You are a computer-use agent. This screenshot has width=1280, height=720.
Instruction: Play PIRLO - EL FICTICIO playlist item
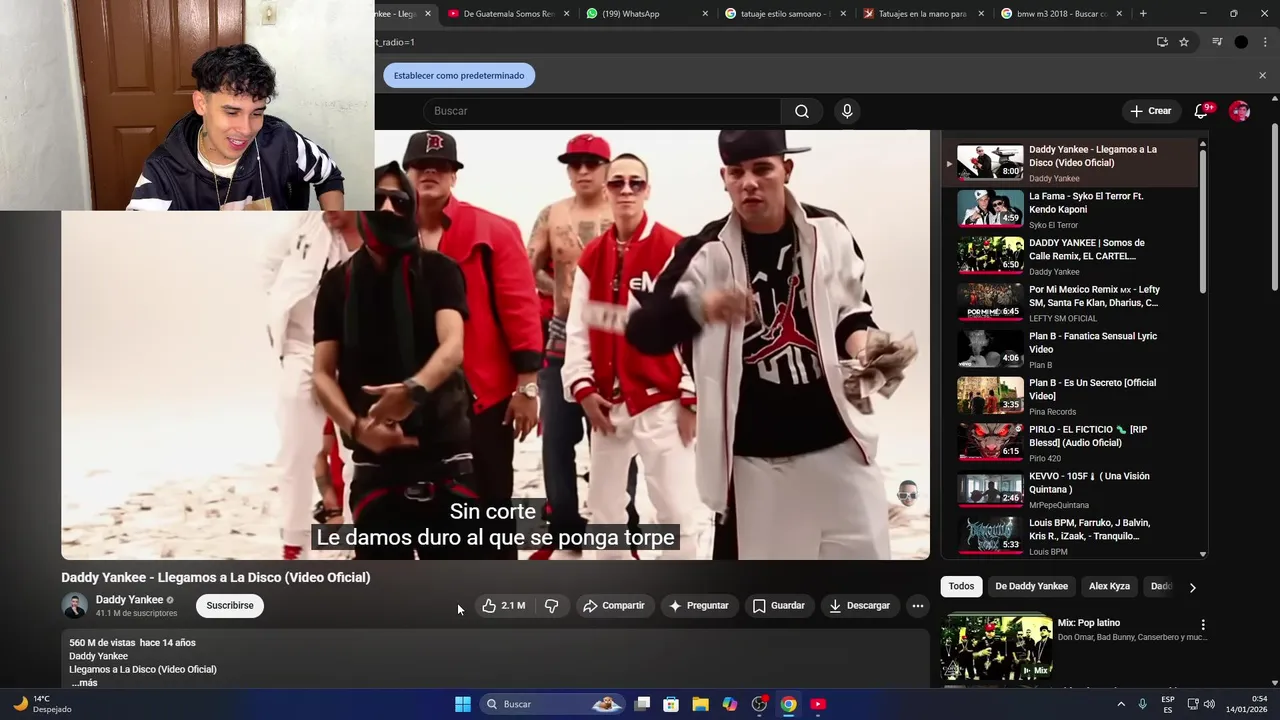pyautogui.click(x=1070, y=443)
